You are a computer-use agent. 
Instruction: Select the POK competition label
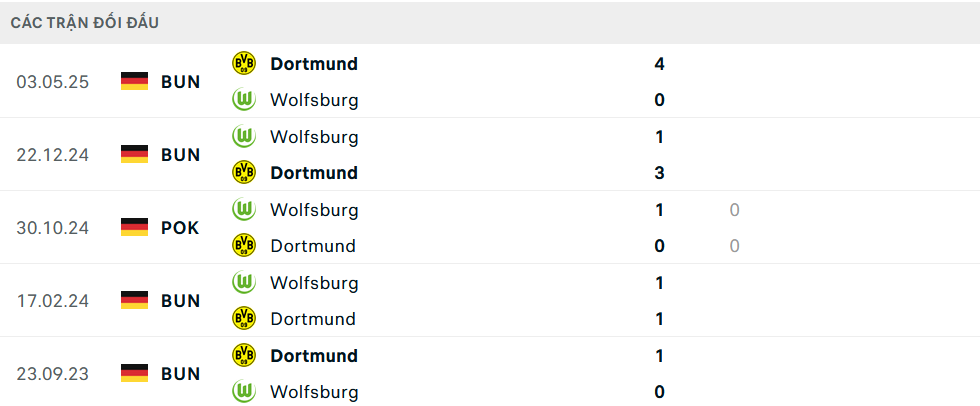click(x=180, y=228)
